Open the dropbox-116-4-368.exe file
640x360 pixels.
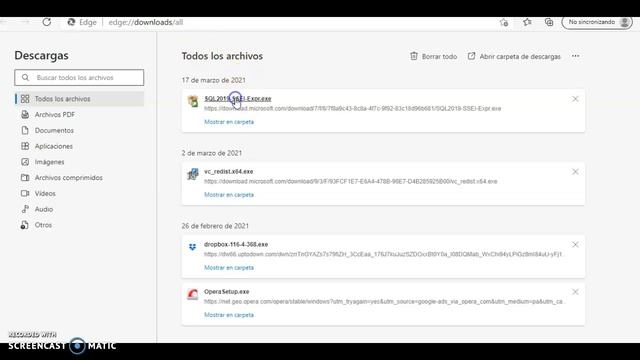click(236, 244)
